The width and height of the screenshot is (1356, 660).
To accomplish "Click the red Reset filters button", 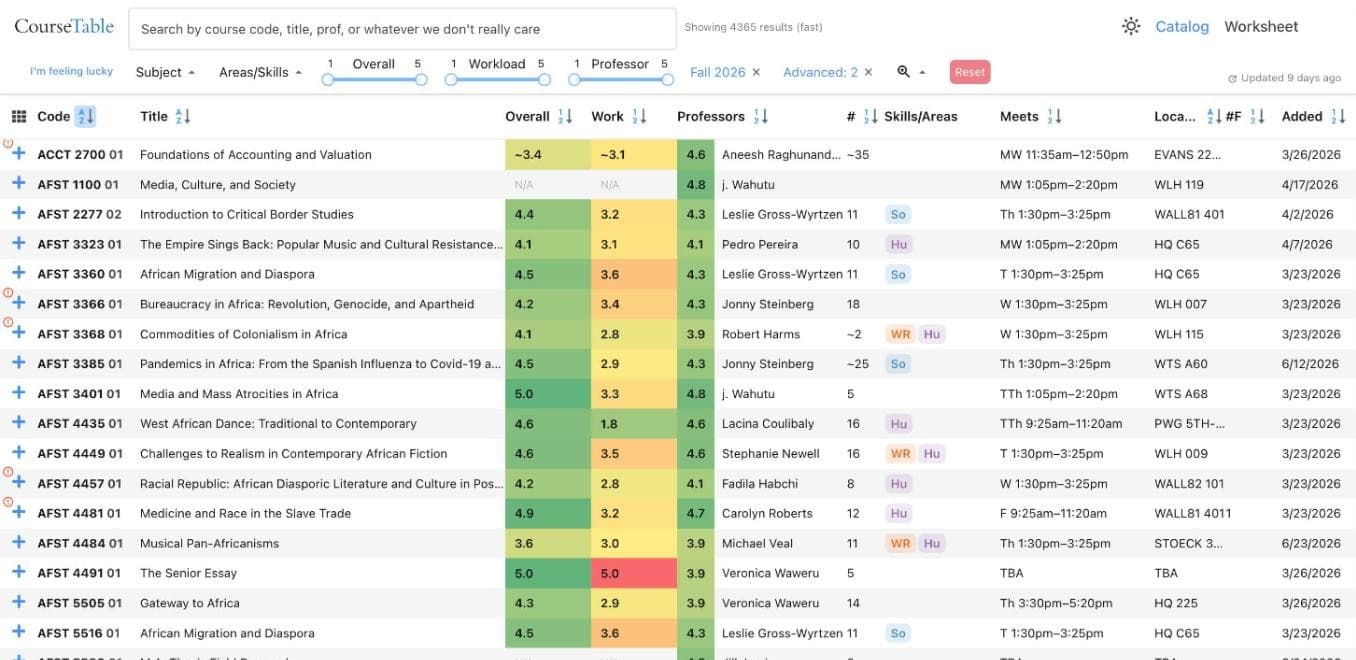I will point(969,72).
